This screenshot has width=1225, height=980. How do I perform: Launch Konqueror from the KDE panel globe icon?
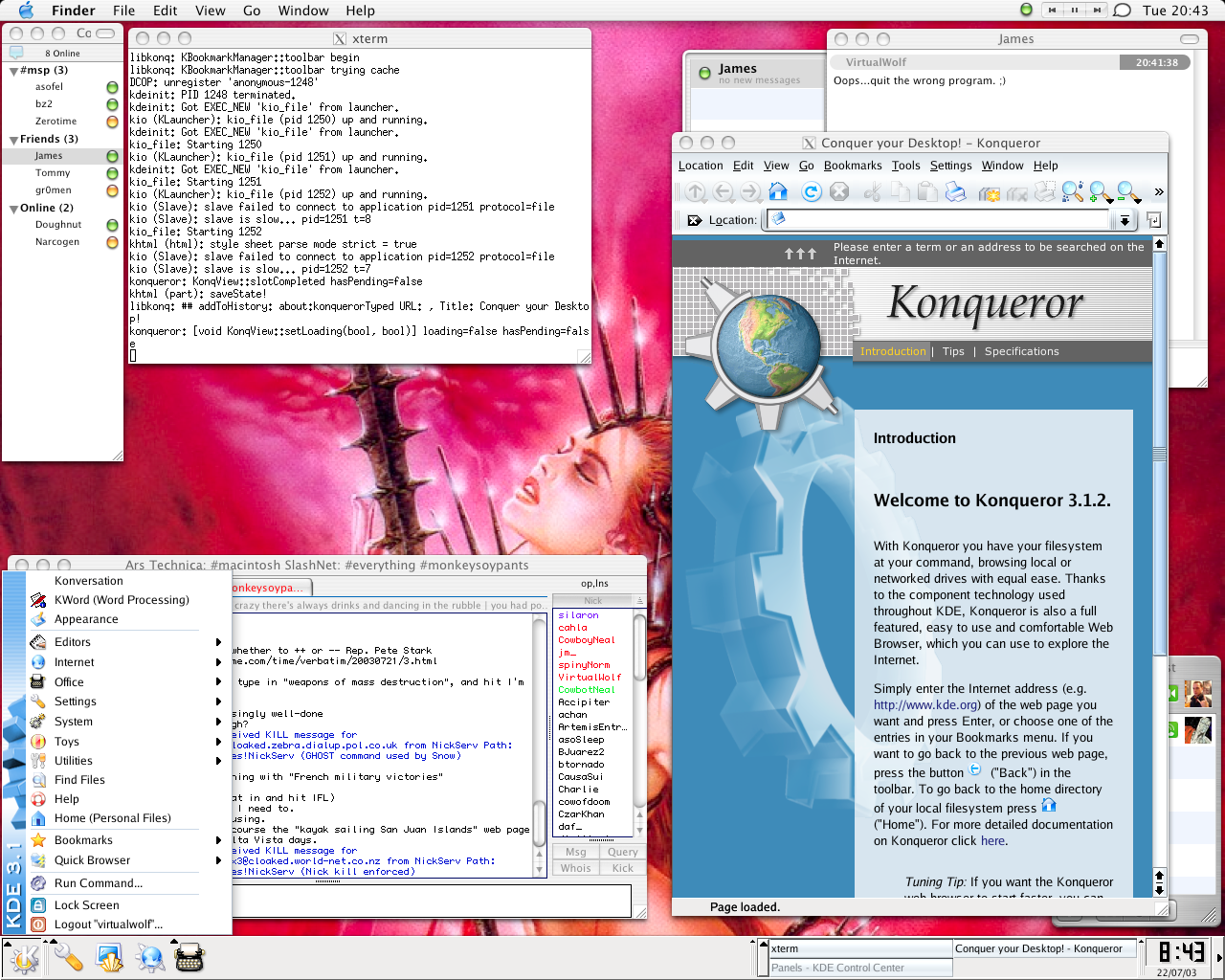(x=150, y=957)
